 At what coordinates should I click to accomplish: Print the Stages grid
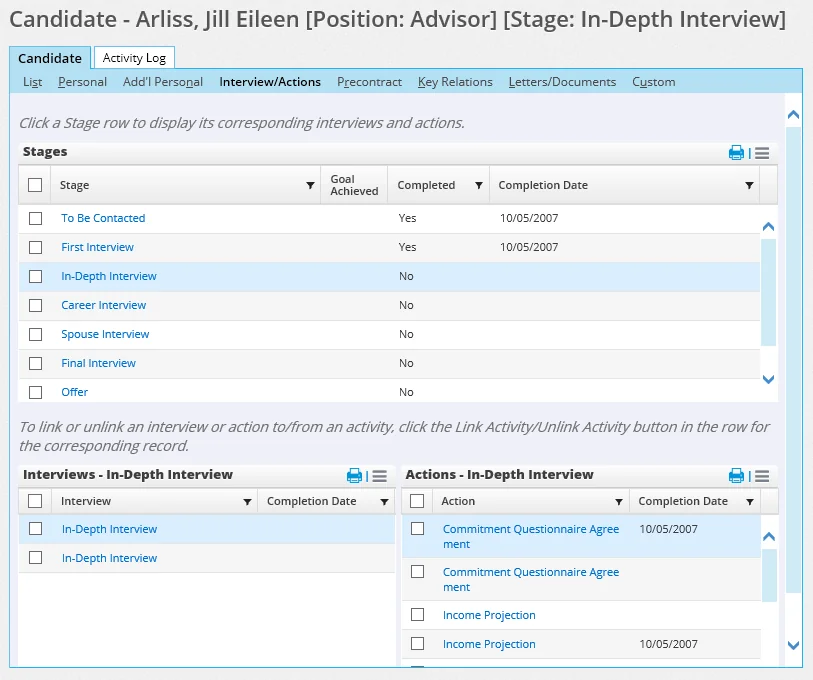click(x=736, y=153)
